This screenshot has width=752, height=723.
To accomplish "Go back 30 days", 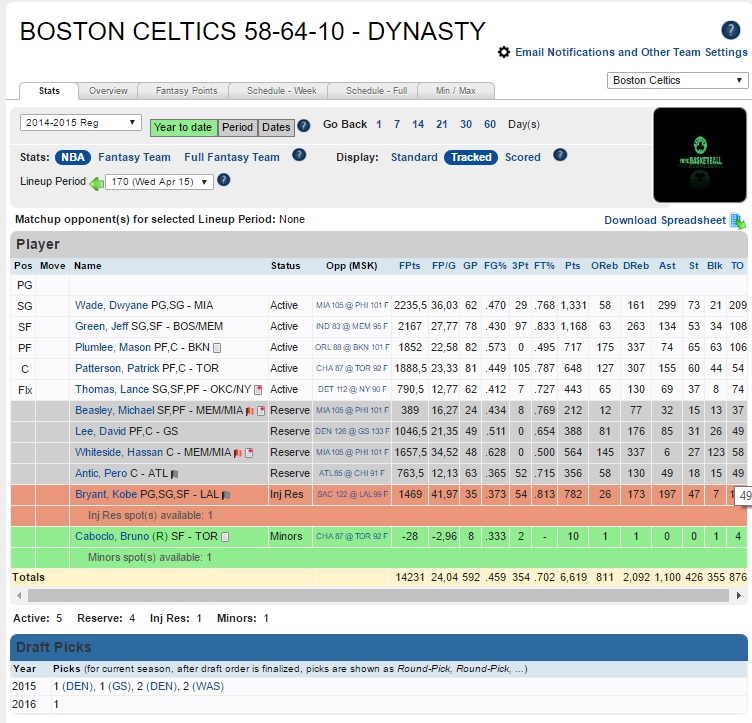I will tap(466, 125).
